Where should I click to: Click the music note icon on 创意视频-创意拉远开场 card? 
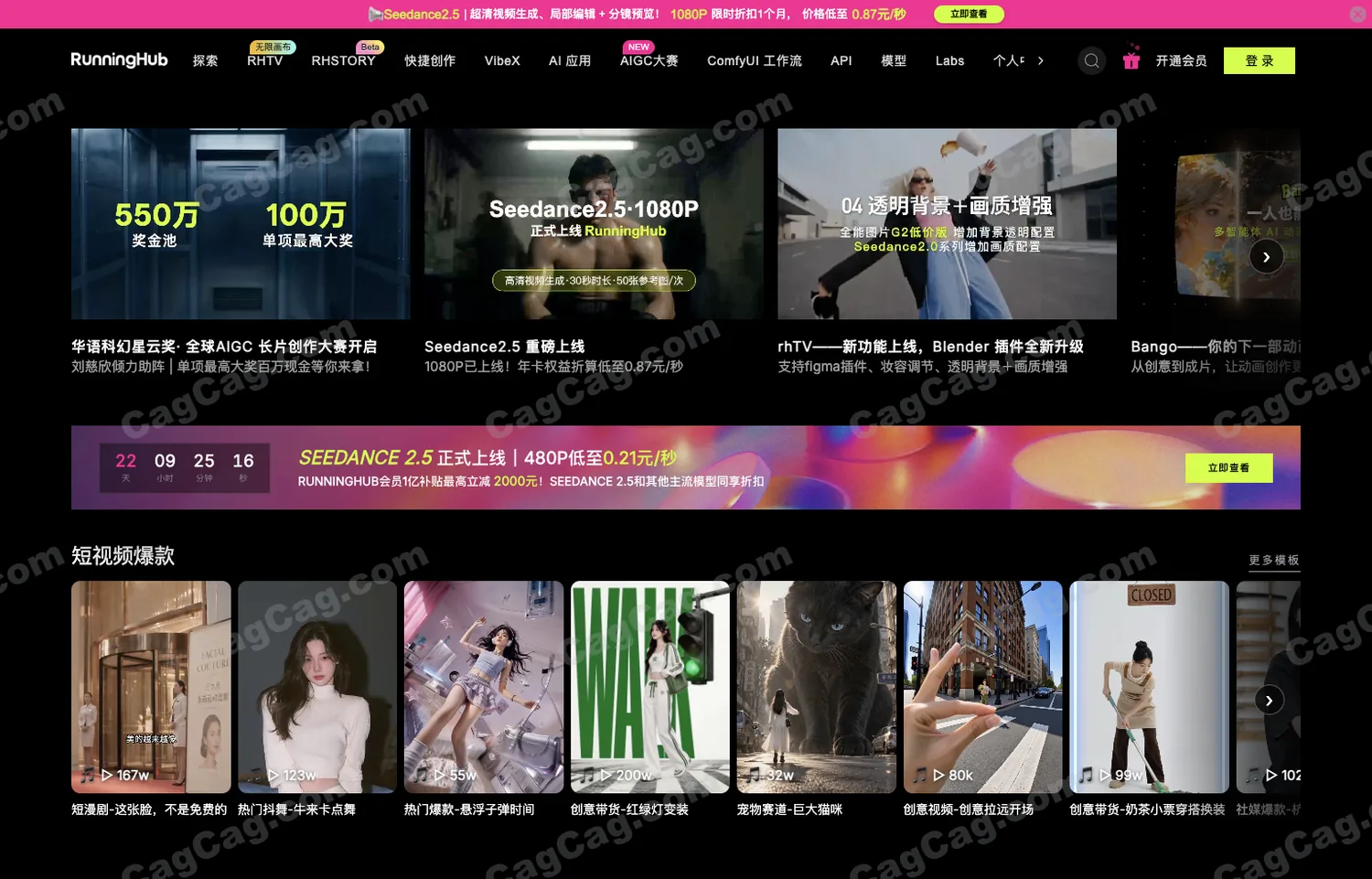tap(919, 775)
